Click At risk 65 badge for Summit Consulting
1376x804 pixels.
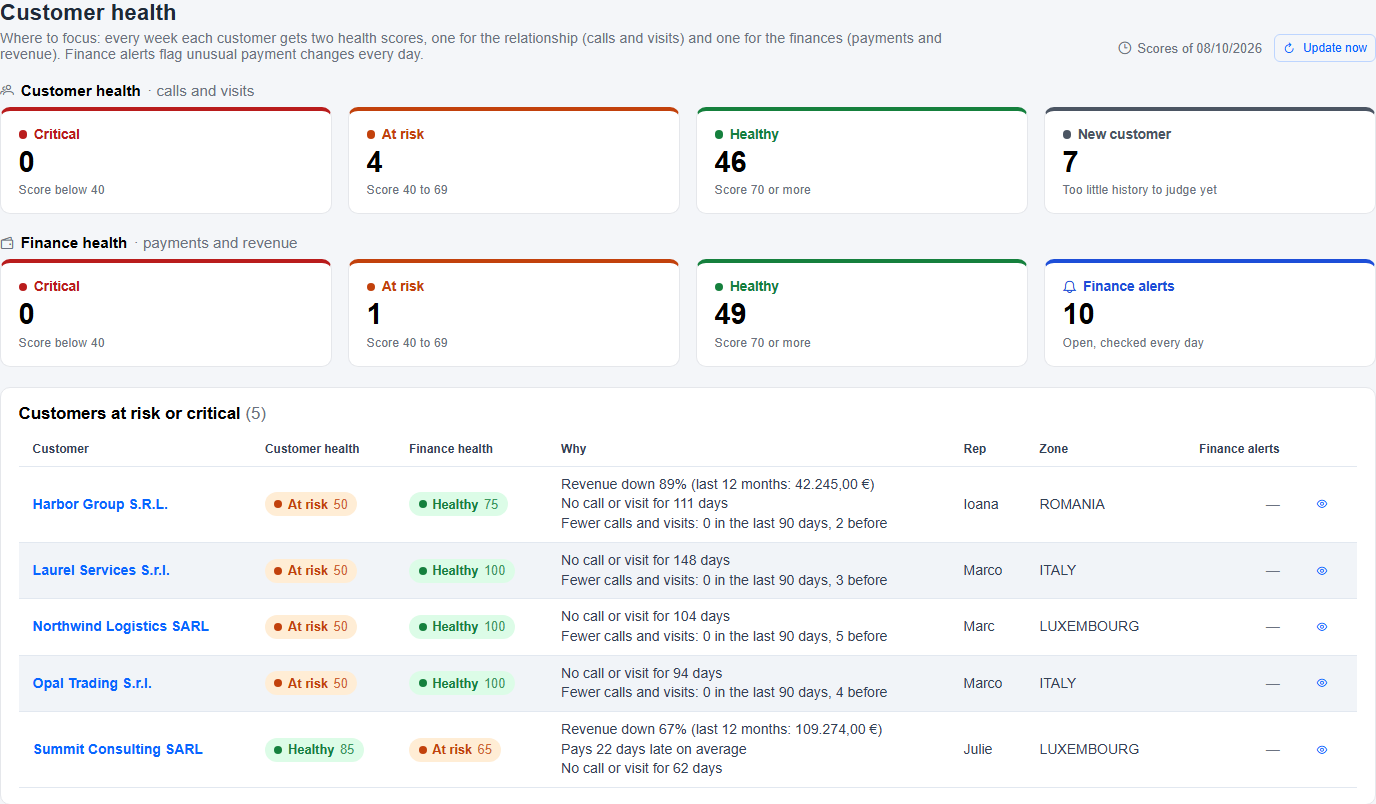click(455, 749)
